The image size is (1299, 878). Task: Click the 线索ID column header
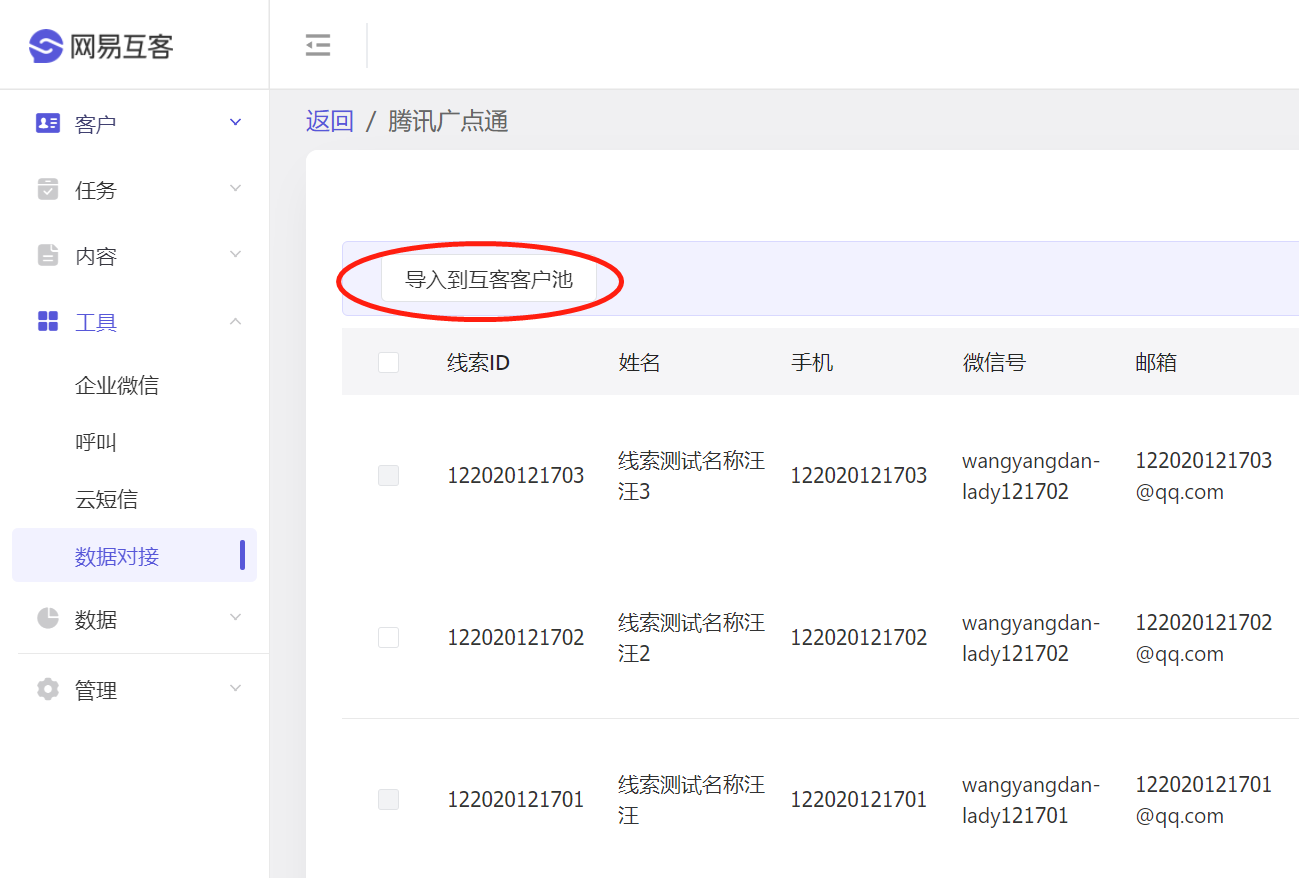(478, 362)
